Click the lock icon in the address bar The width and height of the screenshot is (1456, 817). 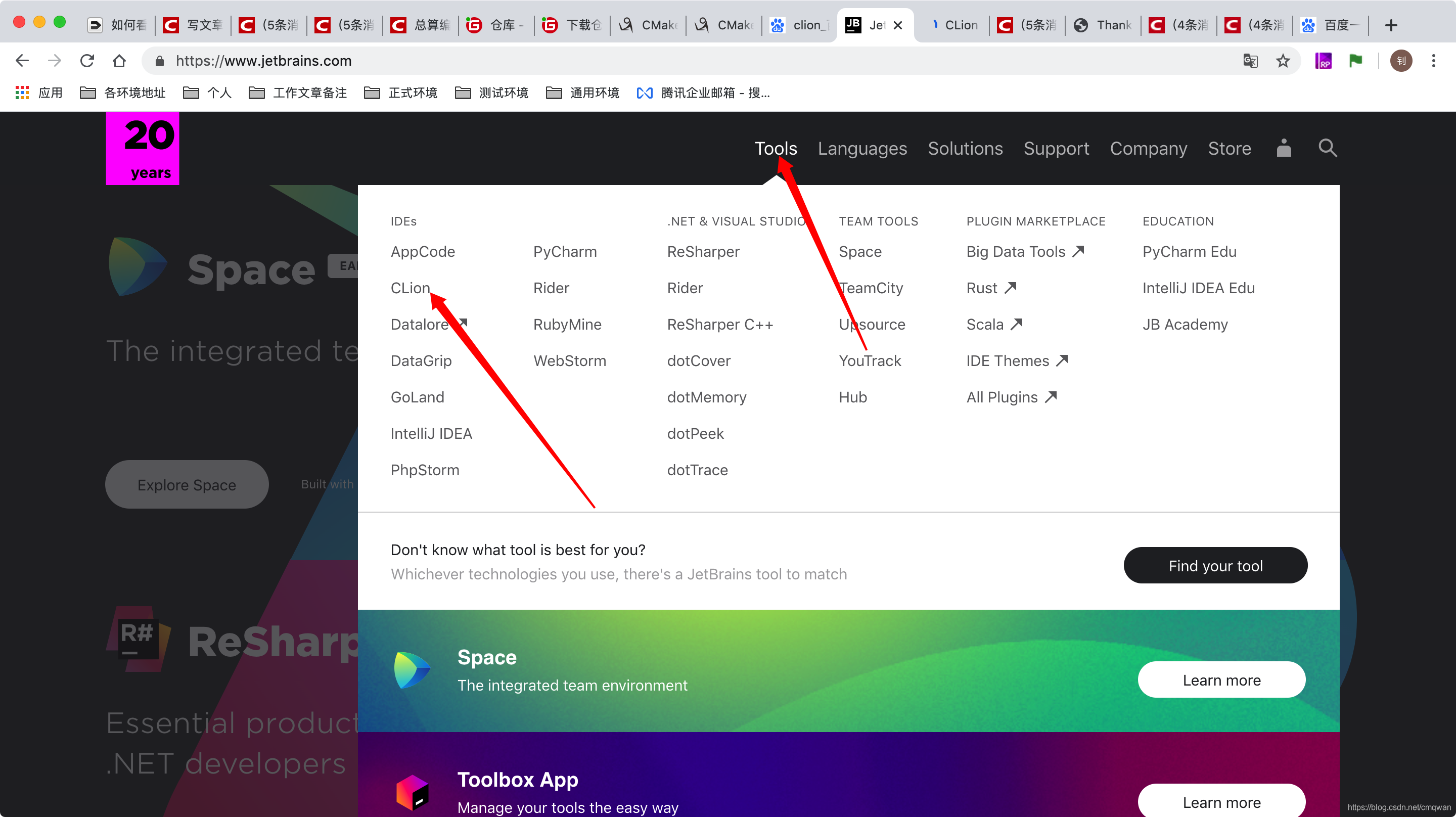point(159,61)
